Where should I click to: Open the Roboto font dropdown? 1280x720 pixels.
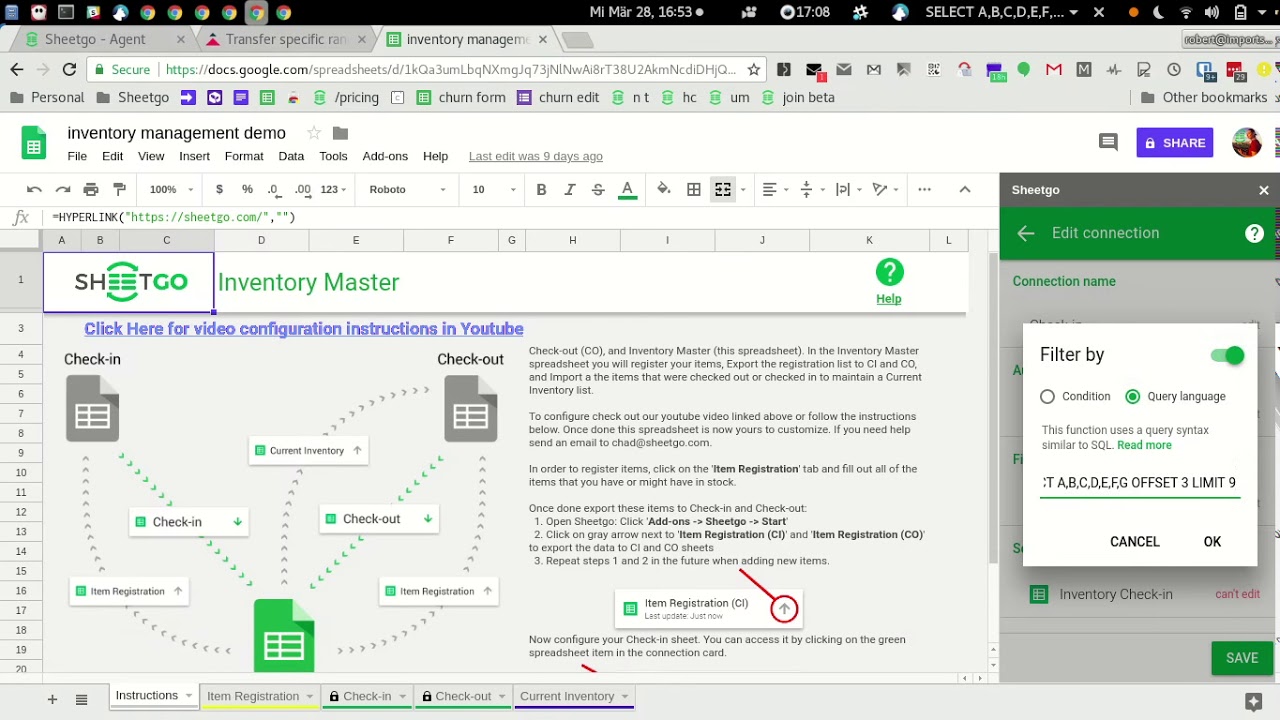407,189
